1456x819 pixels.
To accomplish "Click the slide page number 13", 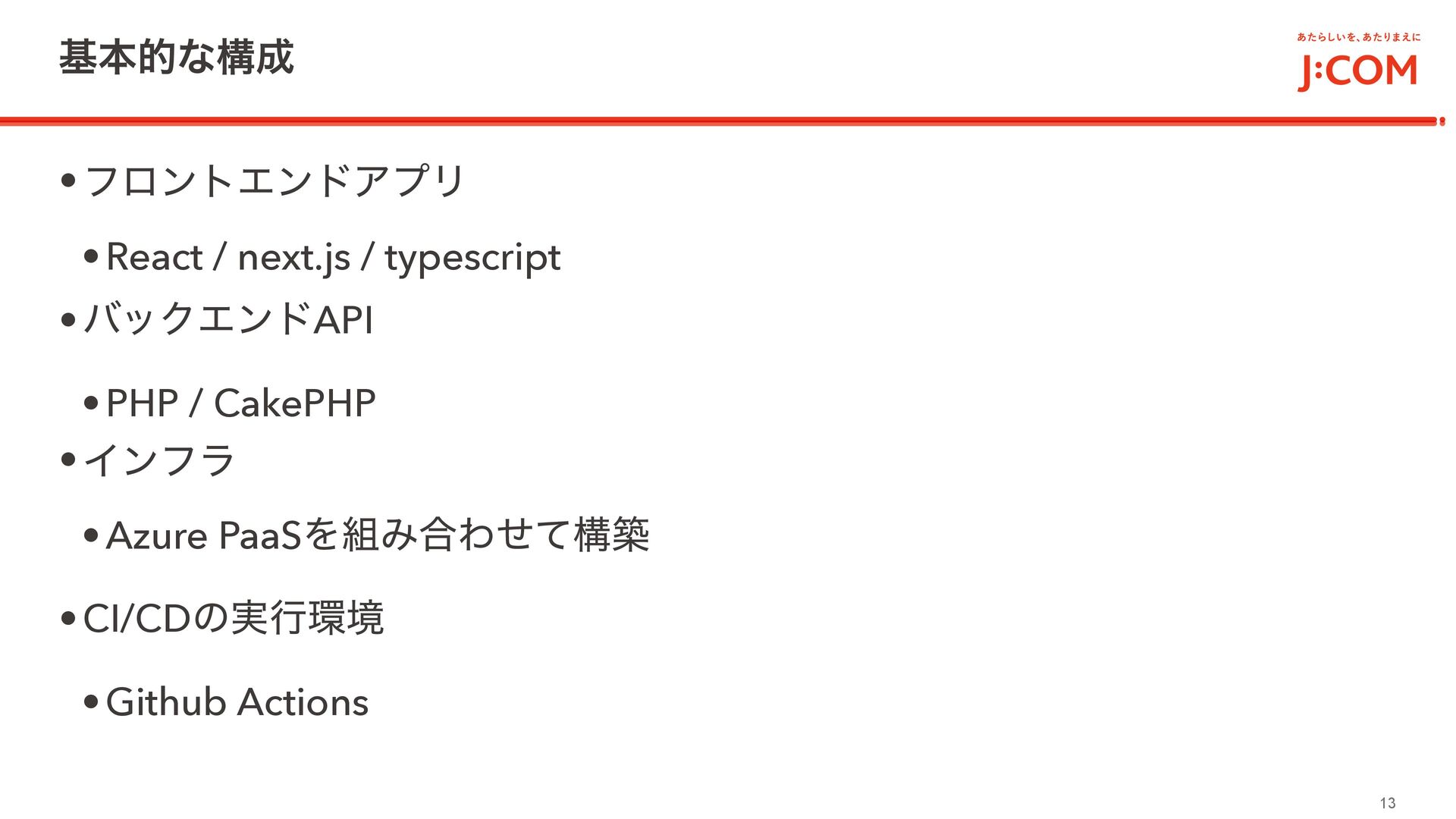I will pyautogui.click(x=1388, y=803).
